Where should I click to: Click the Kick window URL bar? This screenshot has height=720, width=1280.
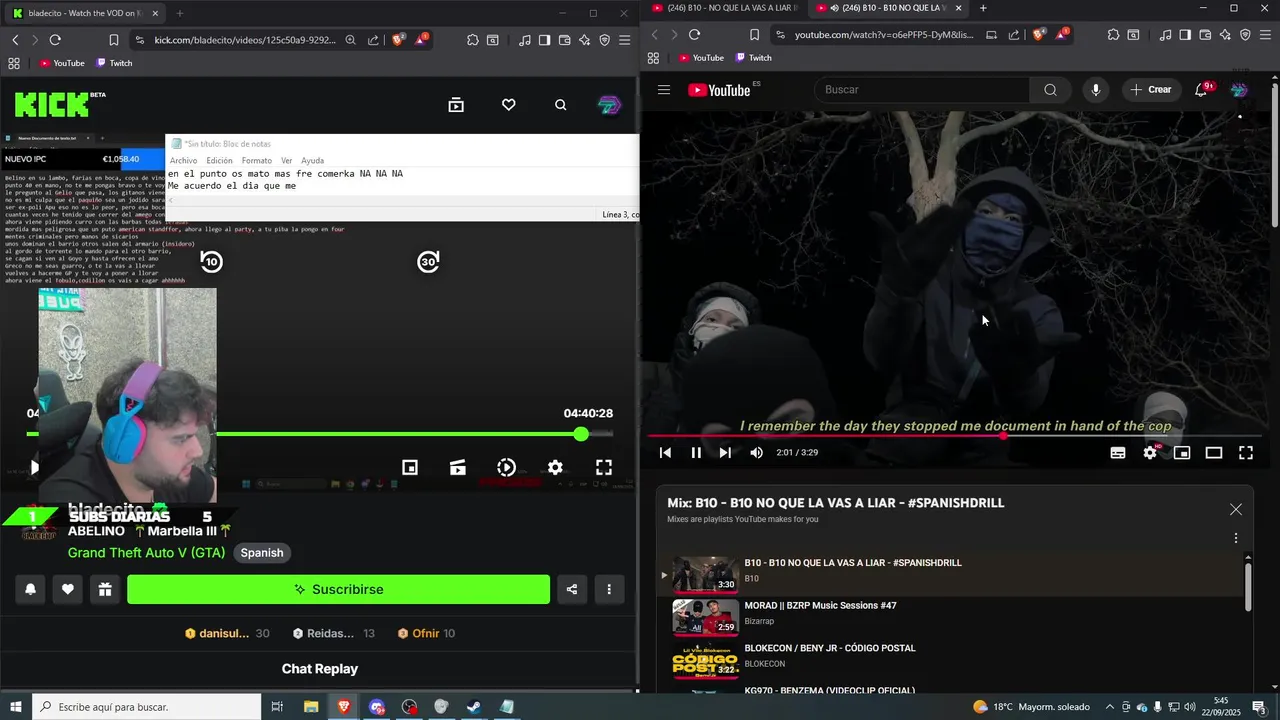[245, 40]
